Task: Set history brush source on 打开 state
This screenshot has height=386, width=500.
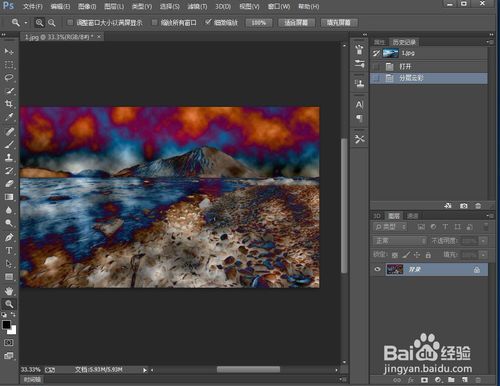Action: click(x=376, y=67)
